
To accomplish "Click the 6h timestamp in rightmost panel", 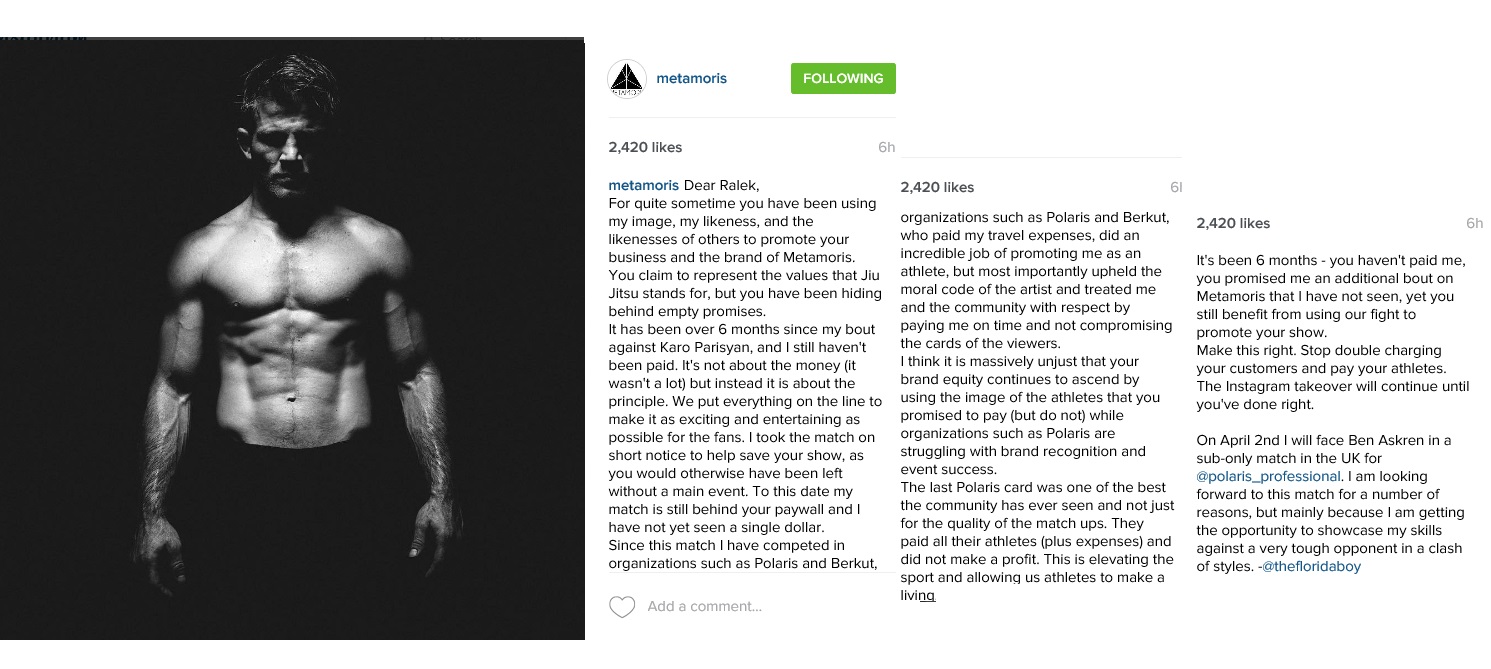I will [1474, 224].
